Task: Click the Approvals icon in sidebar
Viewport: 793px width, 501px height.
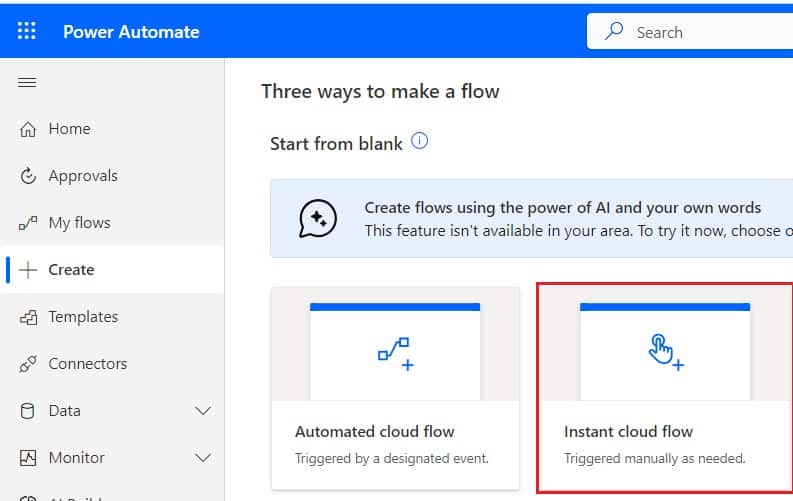Action: coord(28,176)
